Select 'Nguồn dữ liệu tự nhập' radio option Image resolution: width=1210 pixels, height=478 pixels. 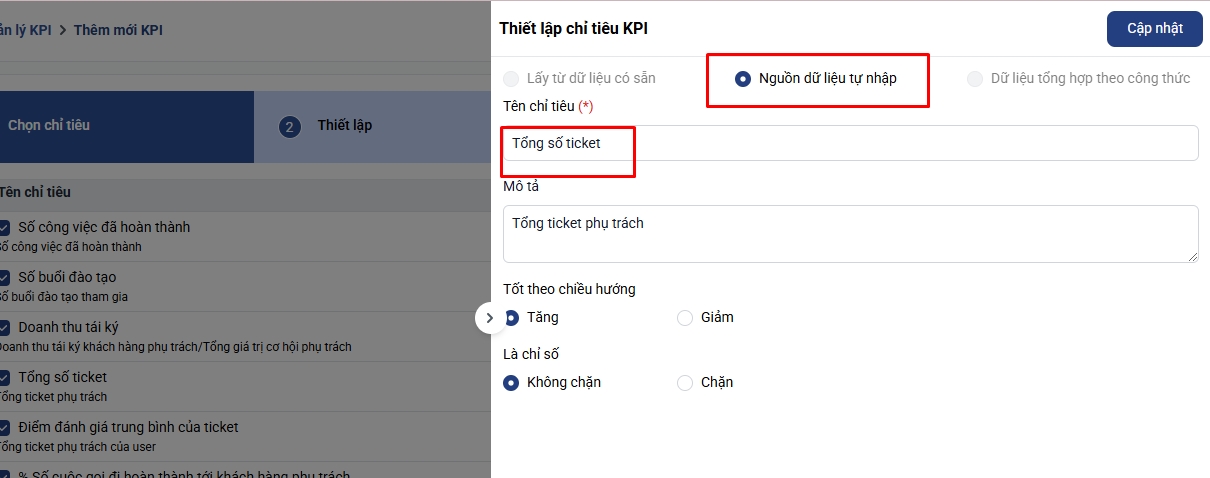click(743, 78)
